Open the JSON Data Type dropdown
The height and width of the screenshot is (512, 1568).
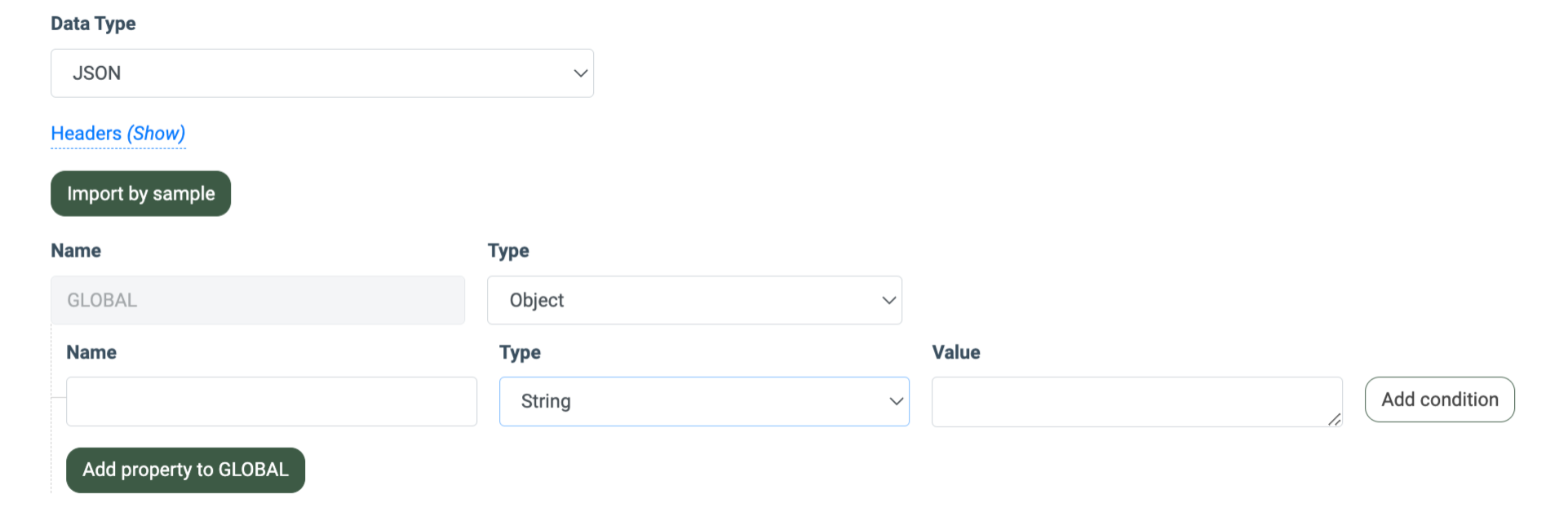click(321, 73)
